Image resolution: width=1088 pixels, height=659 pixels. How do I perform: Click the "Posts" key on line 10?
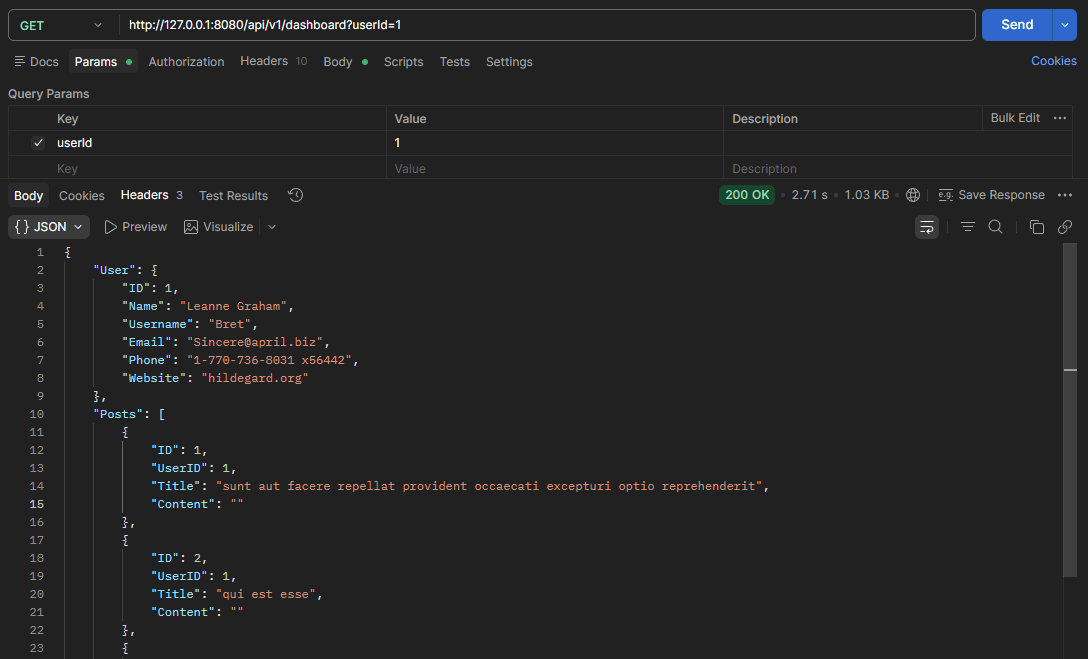(x=118, y=414)
